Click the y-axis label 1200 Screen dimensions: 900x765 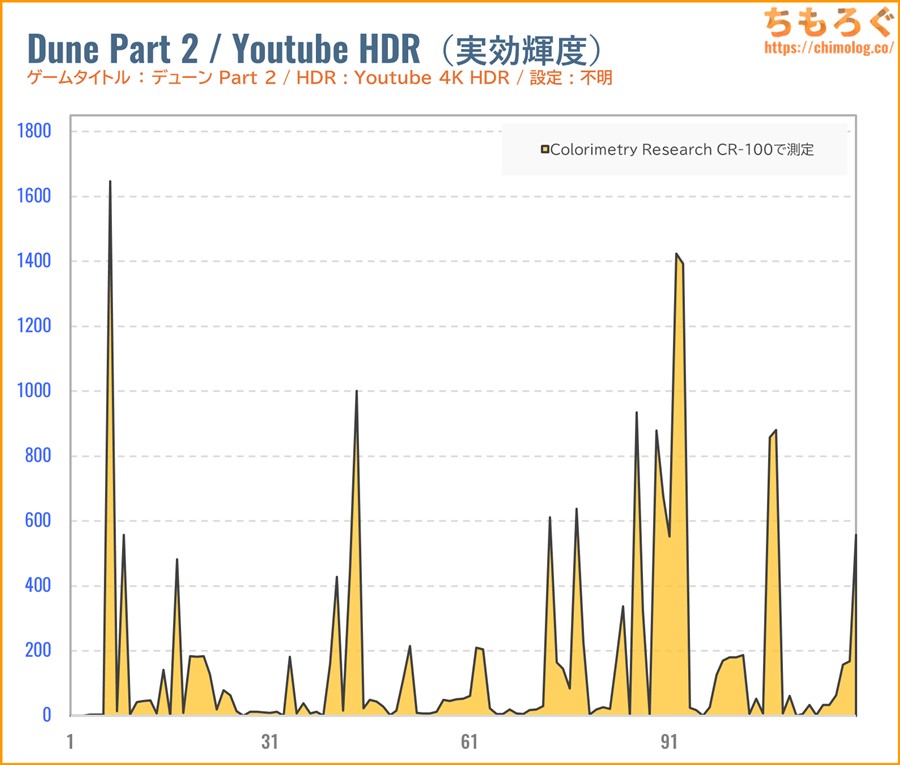tap(34, 325)
